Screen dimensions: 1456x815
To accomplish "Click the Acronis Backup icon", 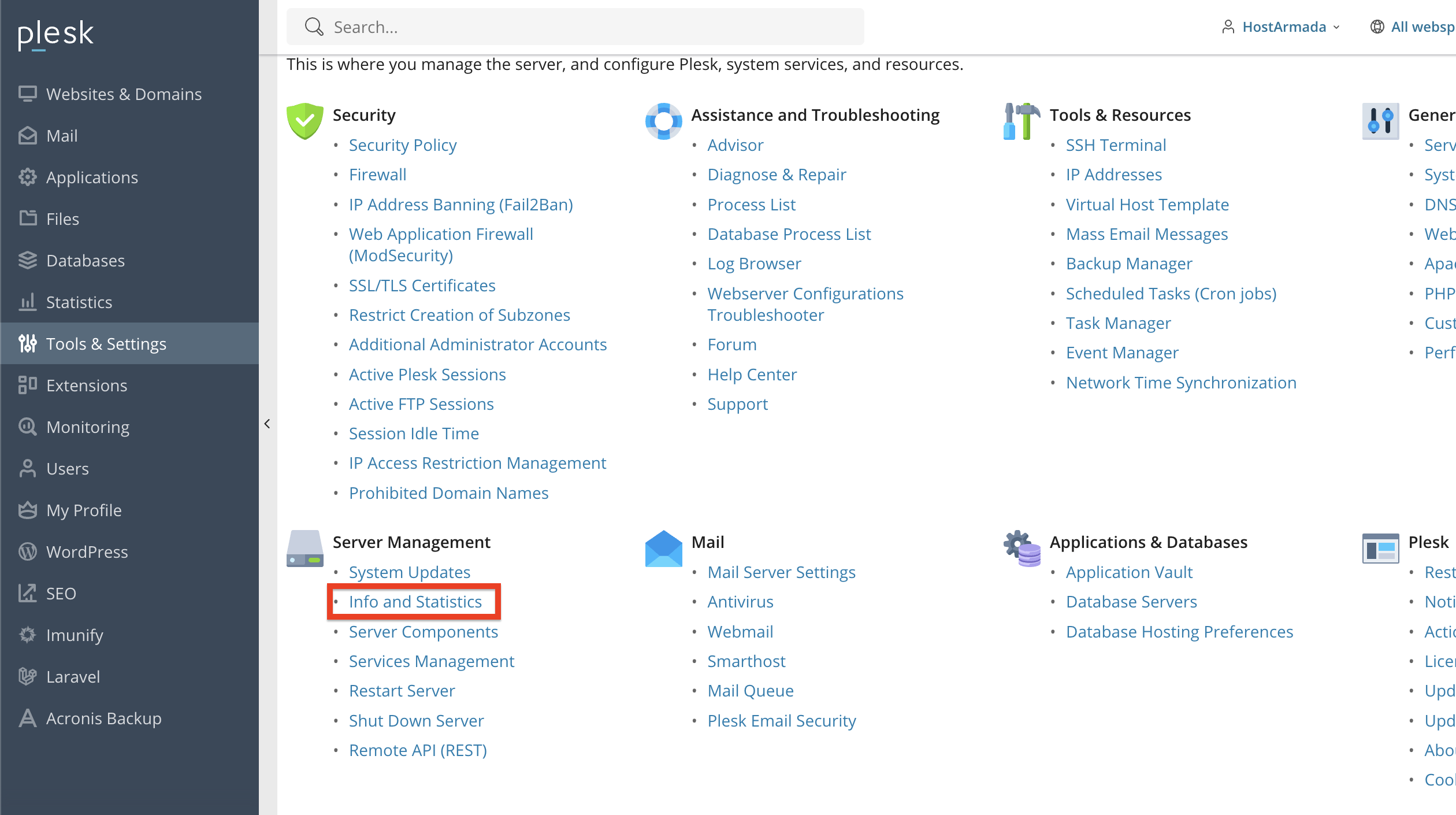I will [27, 718].
